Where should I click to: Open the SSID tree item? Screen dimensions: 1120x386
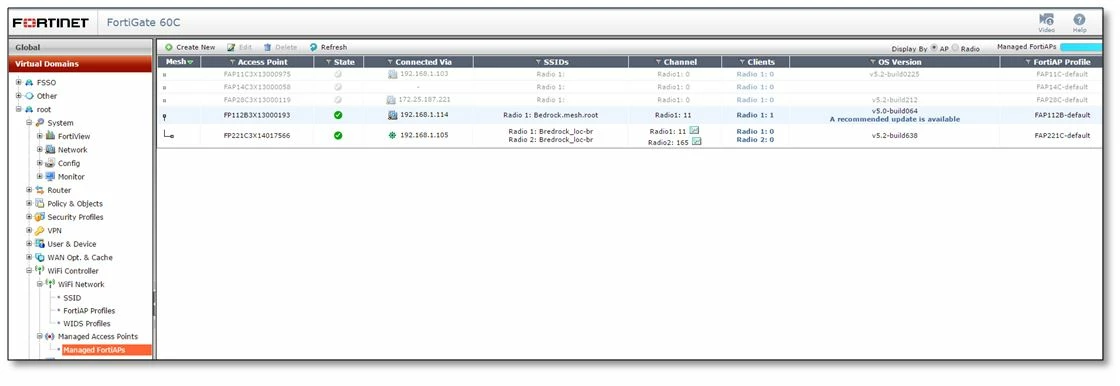point(72,297)
